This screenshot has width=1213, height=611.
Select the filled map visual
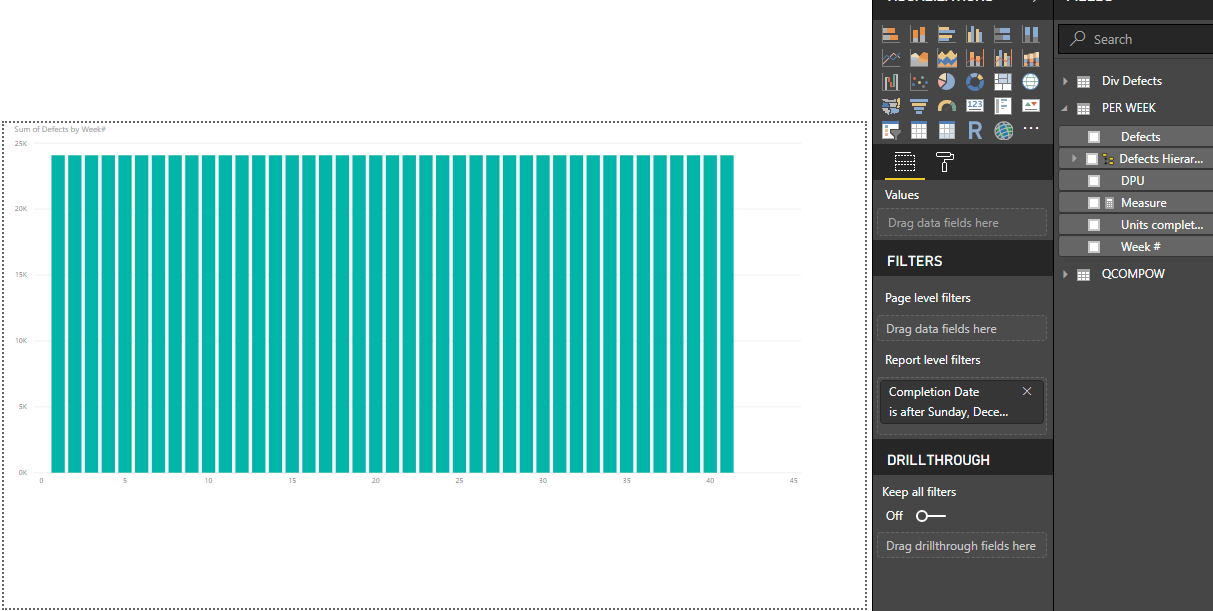pyautogui.click(x=890, y=106)
